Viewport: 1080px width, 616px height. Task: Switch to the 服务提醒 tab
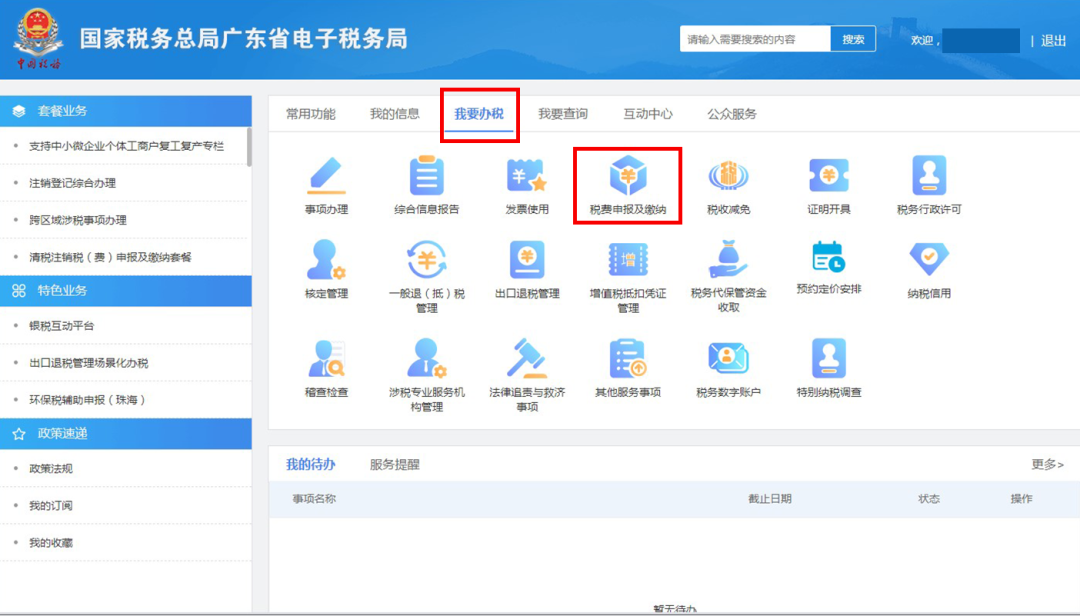click(395, 465)
